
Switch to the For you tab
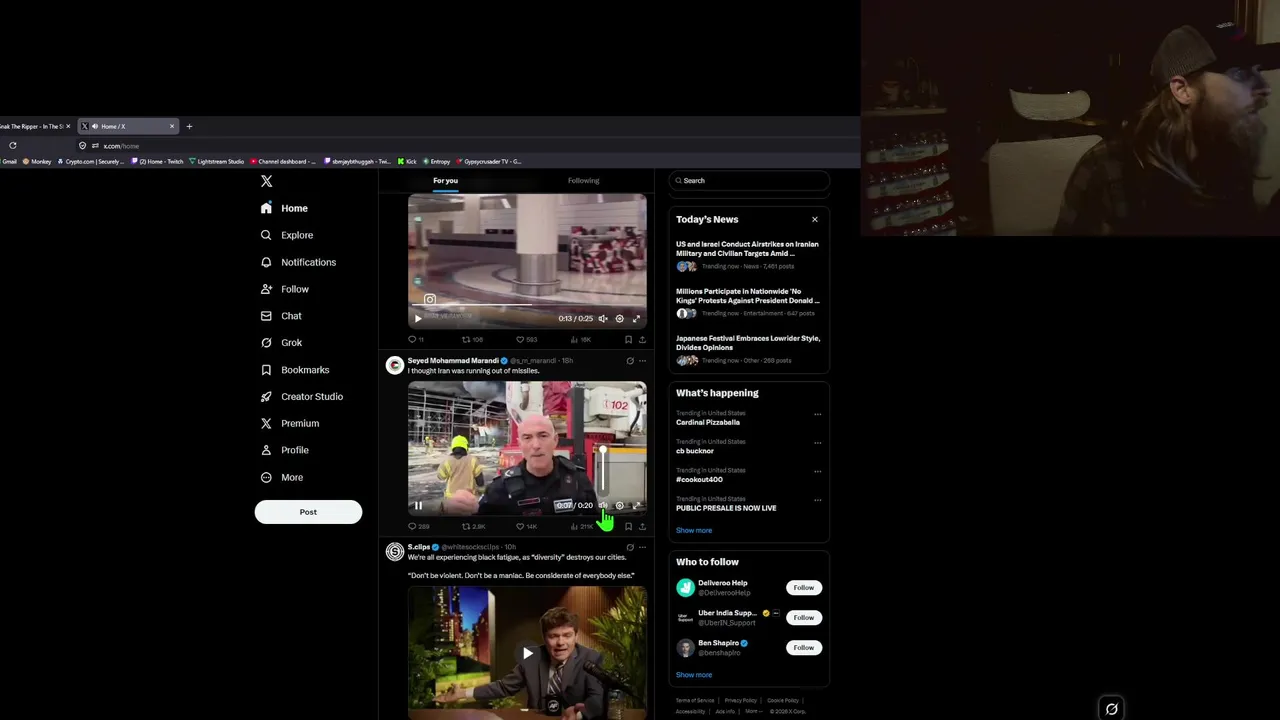point(445,180)
